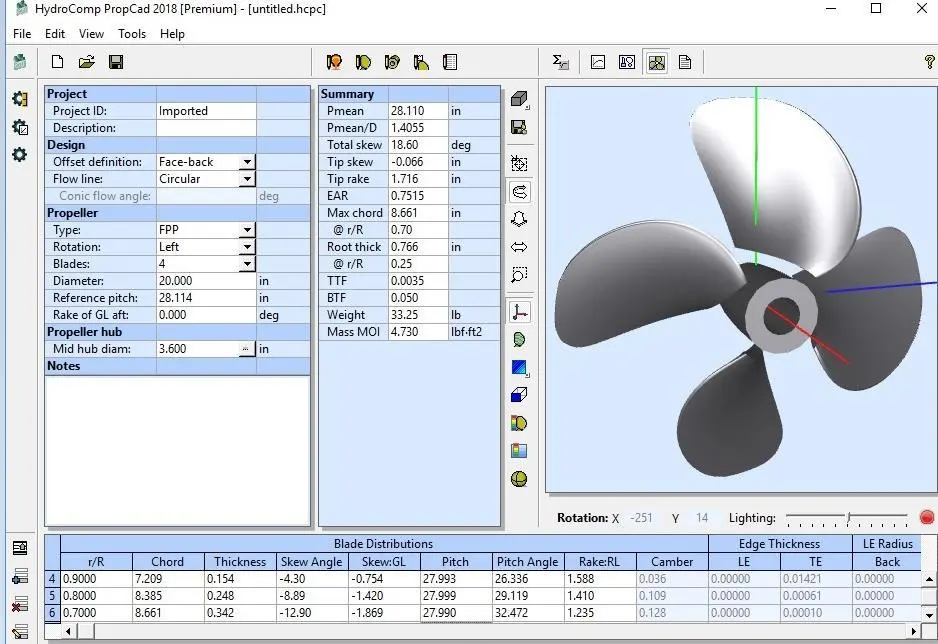Click the help question mark icon
The width and height of the screenshot is (938, 644).
(930, 62)
